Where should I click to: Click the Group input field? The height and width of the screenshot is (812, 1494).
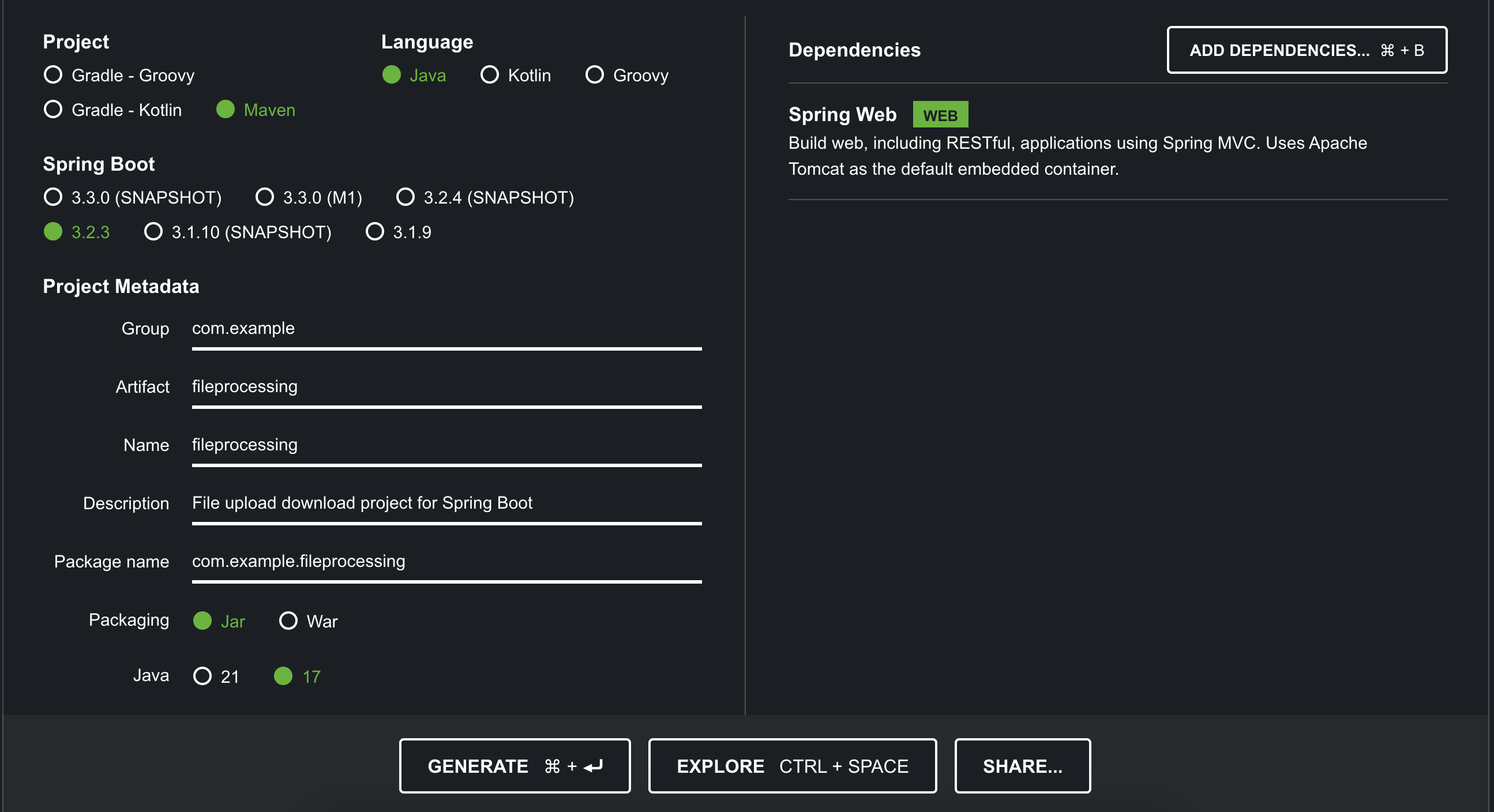point(446,329)
